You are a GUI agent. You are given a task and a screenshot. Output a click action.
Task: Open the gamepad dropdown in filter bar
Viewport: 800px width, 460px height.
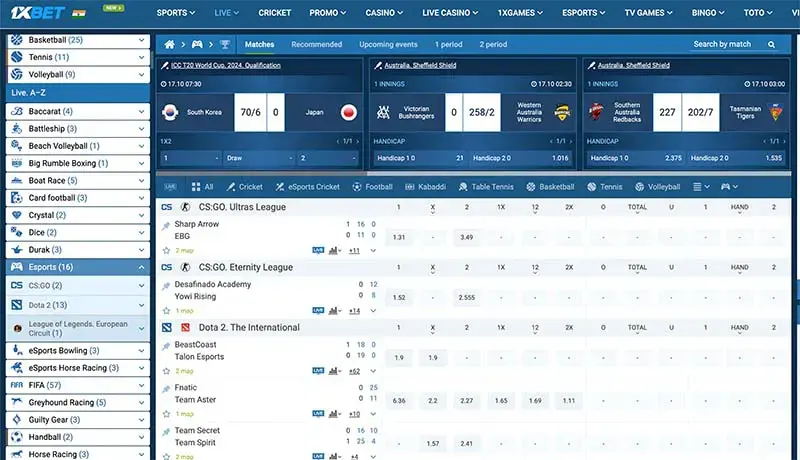729,187
